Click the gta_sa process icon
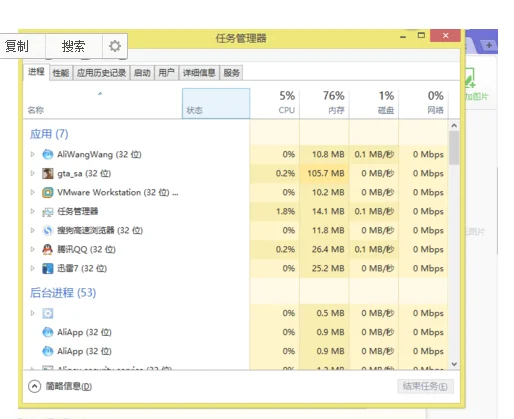This screenshot has height=419, width=514. [48, 173]
